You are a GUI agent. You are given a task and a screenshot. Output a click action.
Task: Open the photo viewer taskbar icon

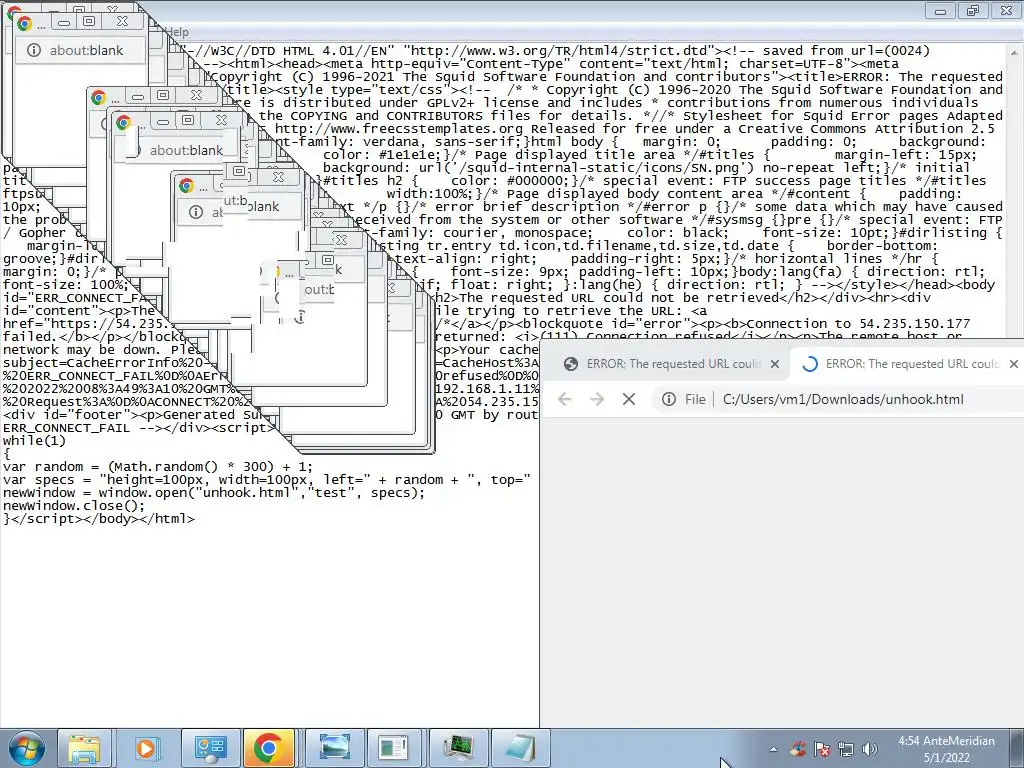[334, 748]
